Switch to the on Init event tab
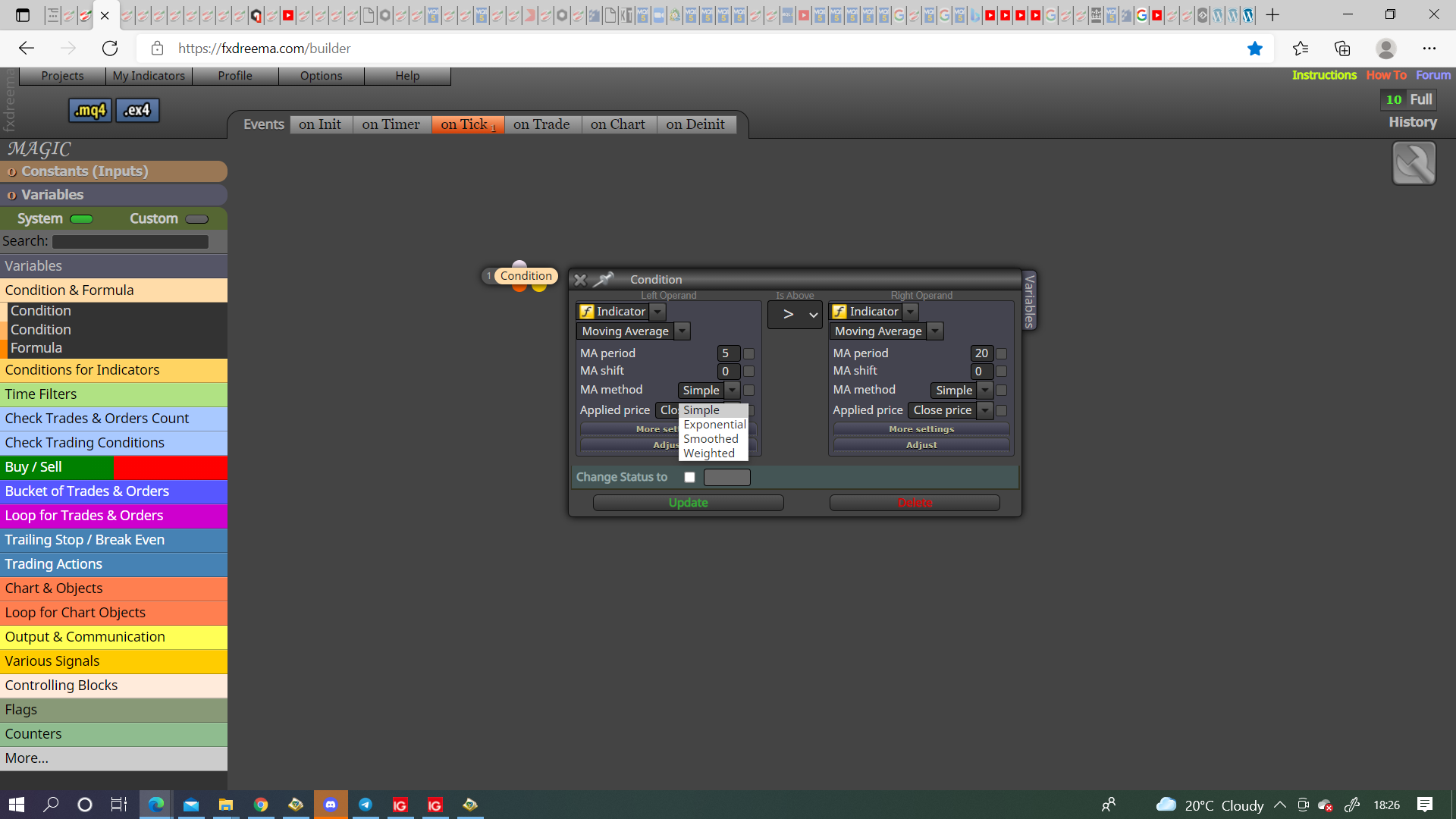The height and width of the screenshot is (819, 1456). (x=320, y=124)
